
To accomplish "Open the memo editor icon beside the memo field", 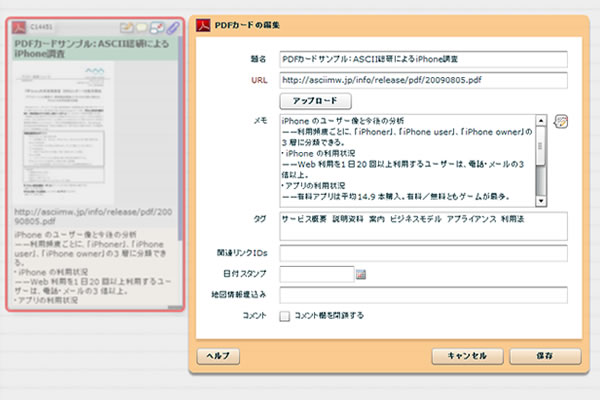I will [561, 122].
